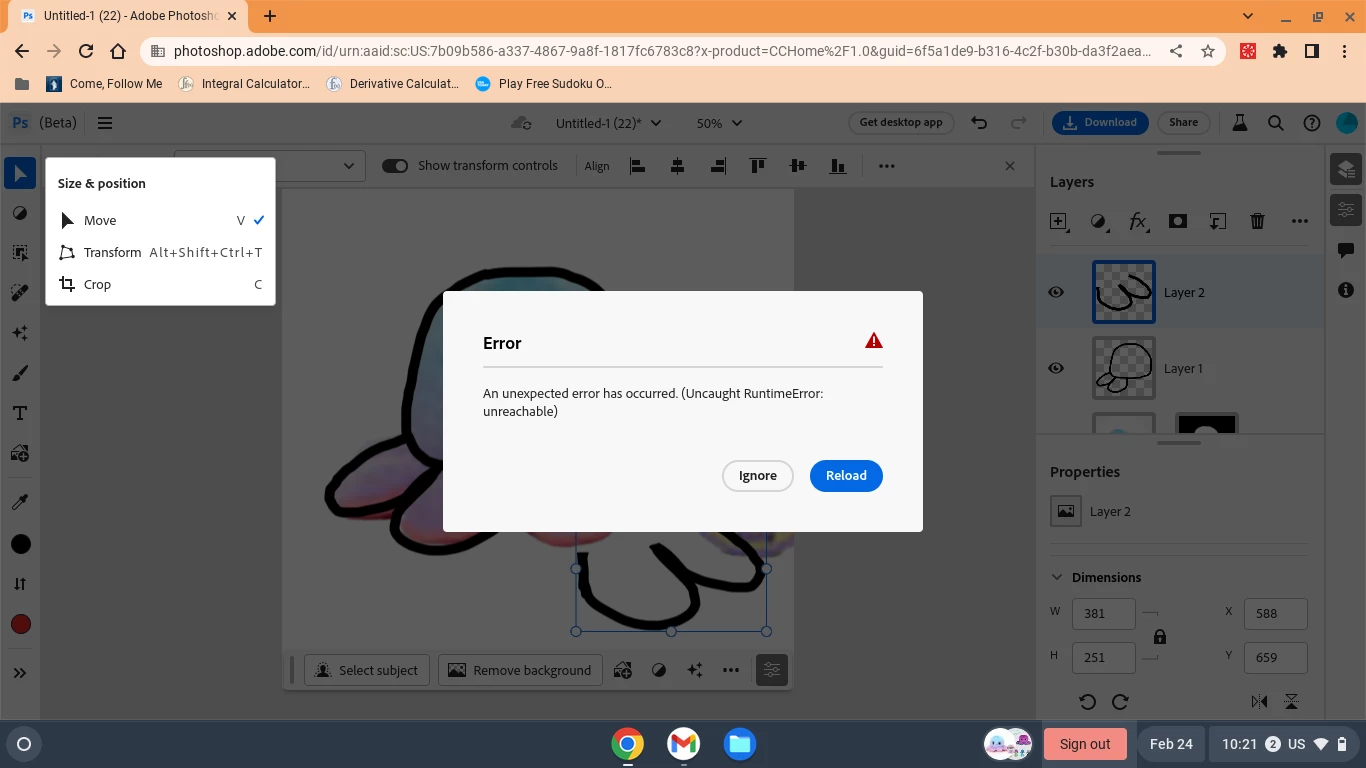The width and height of the screenshot is (1366, 768).
Task: Collapse the Dimensions section
Action: [x=1057, y=577]
